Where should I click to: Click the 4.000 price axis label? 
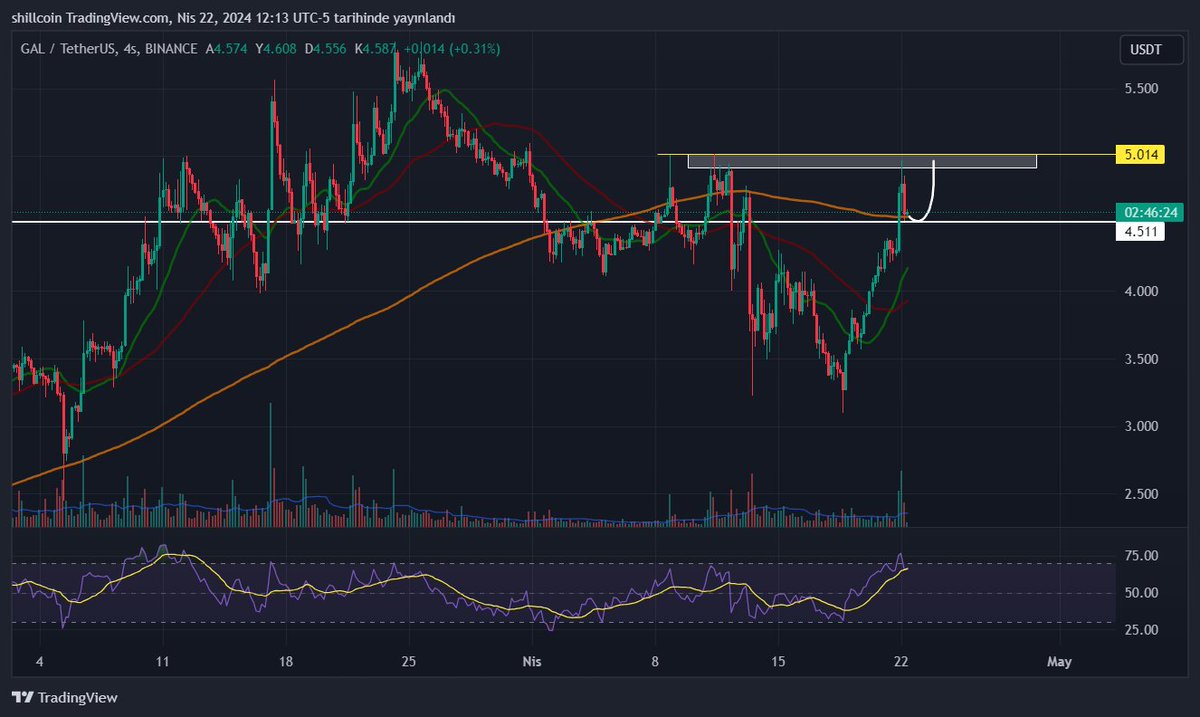coord(1141,292)
